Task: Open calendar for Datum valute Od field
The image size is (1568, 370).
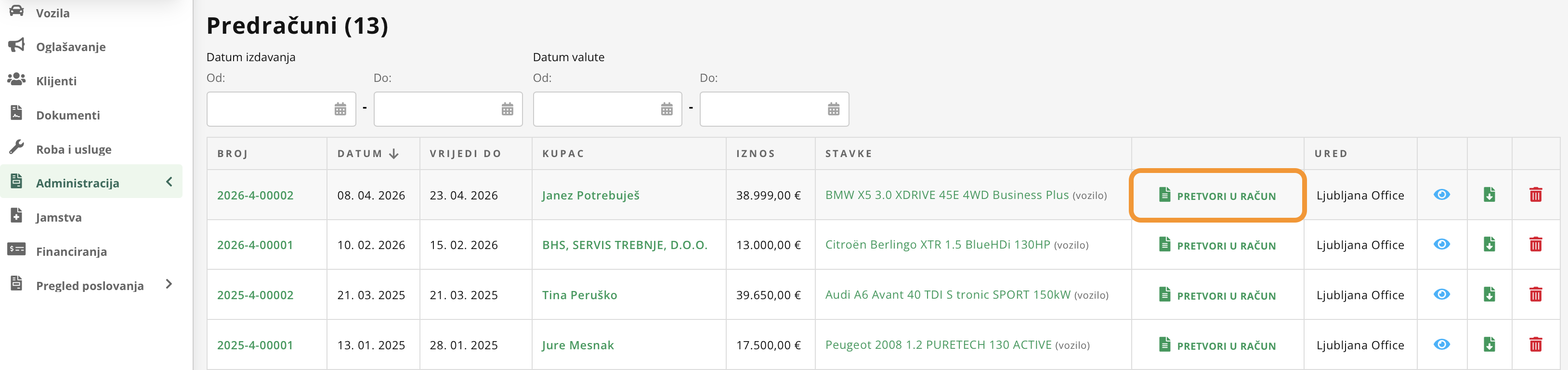Action: (x=666, y=109)
